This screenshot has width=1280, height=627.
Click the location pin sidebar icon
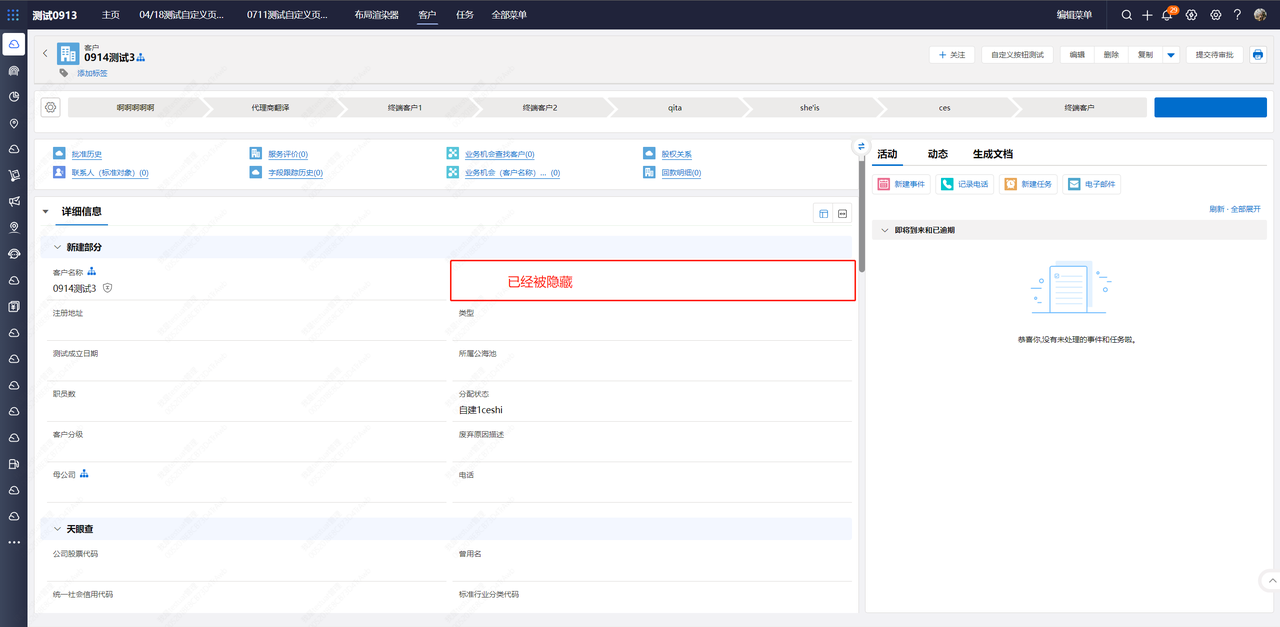[14, 123]
